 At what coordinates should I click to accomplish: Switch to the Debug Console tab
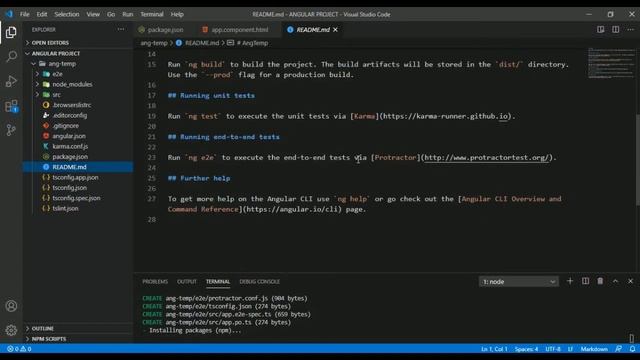(x=260, y=282)
